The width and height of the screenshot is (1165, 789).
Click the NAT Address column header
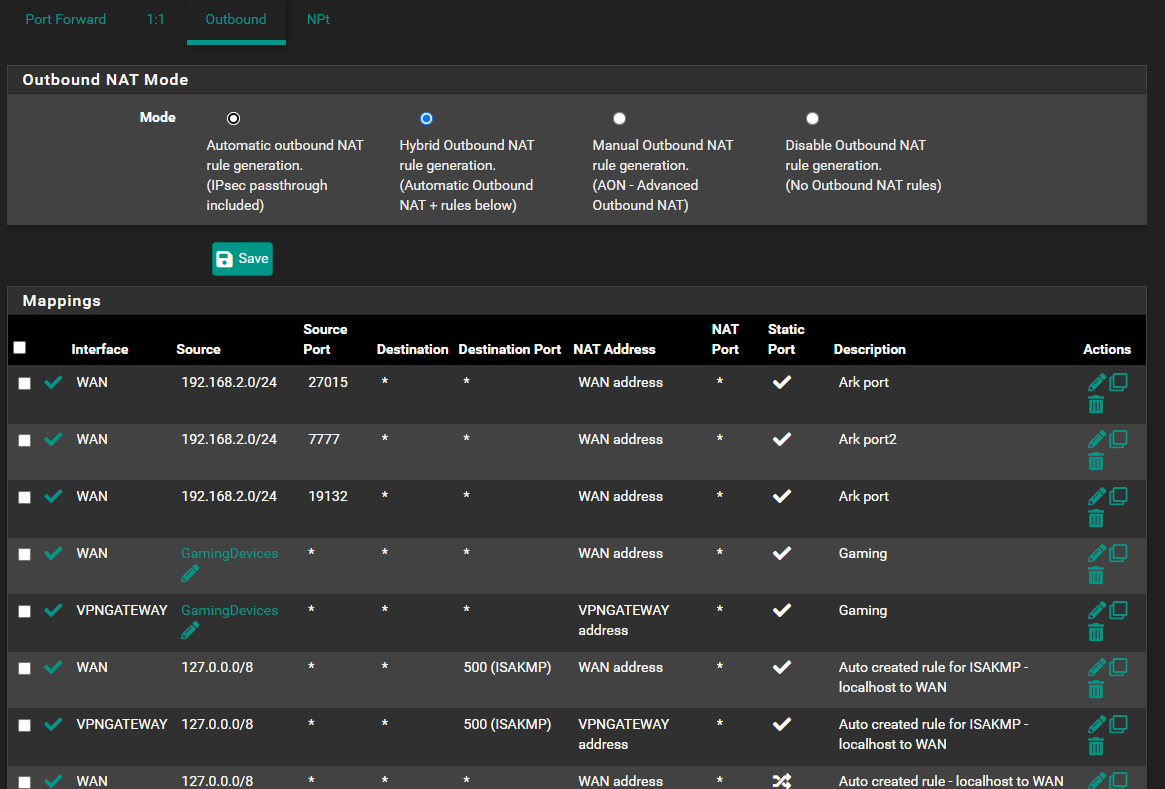614,349
